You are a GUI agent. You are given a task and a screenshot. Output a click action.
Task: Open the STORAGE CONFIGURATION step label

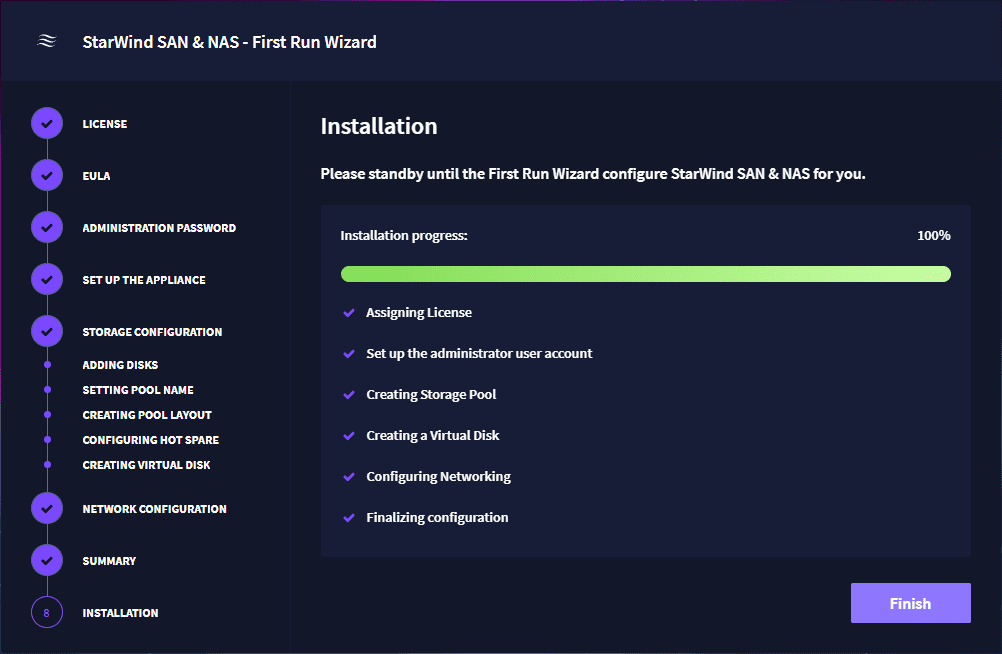click(x=152, y=332)
